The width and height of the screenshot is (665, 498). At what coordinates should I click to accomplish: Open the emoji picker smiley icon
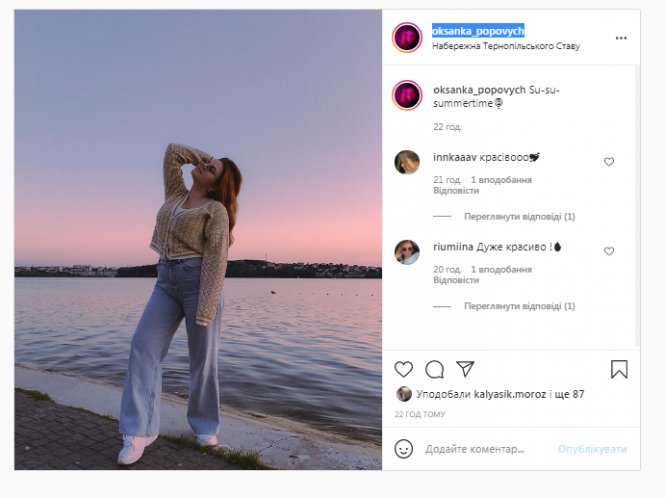[x=404, y=449]
